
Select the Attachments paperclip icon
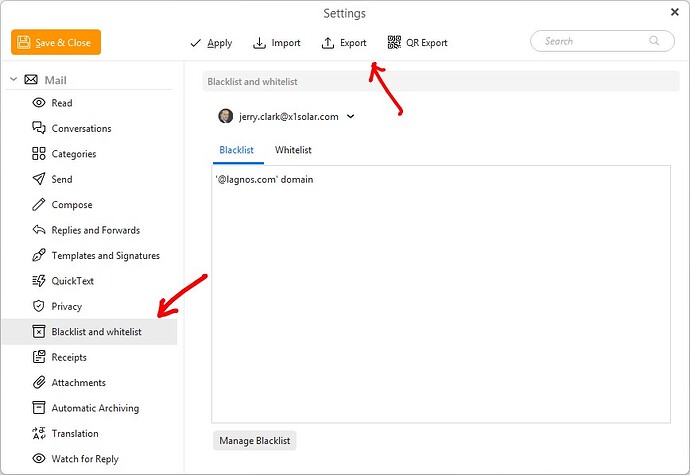coord(39,383)
